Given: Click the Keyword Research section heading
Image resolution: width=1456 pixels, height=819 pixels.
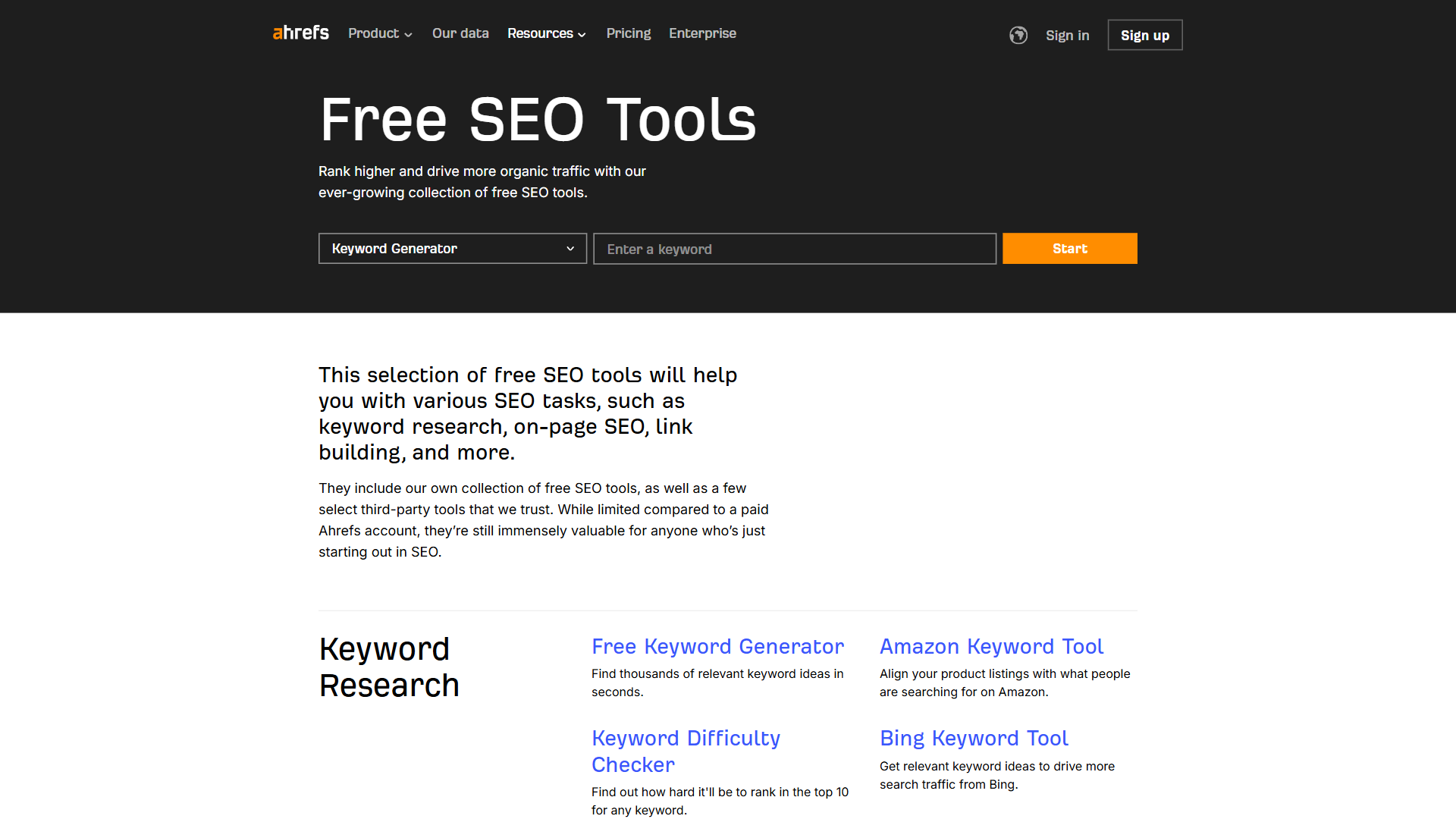Looking at the screenshot, I should (x=389, y=667).
